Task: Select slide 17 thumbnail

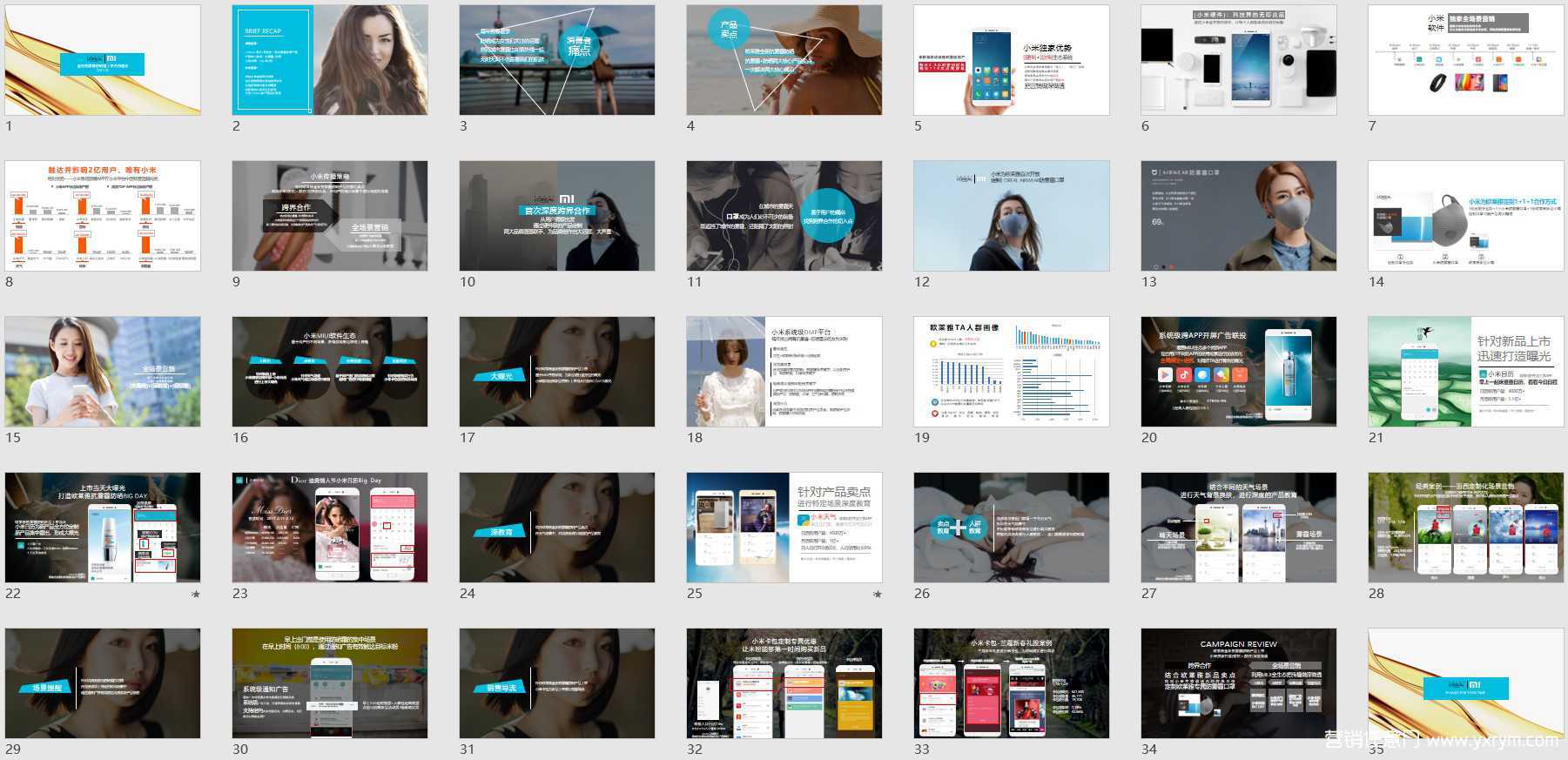Action: click(x=557, y=372)
